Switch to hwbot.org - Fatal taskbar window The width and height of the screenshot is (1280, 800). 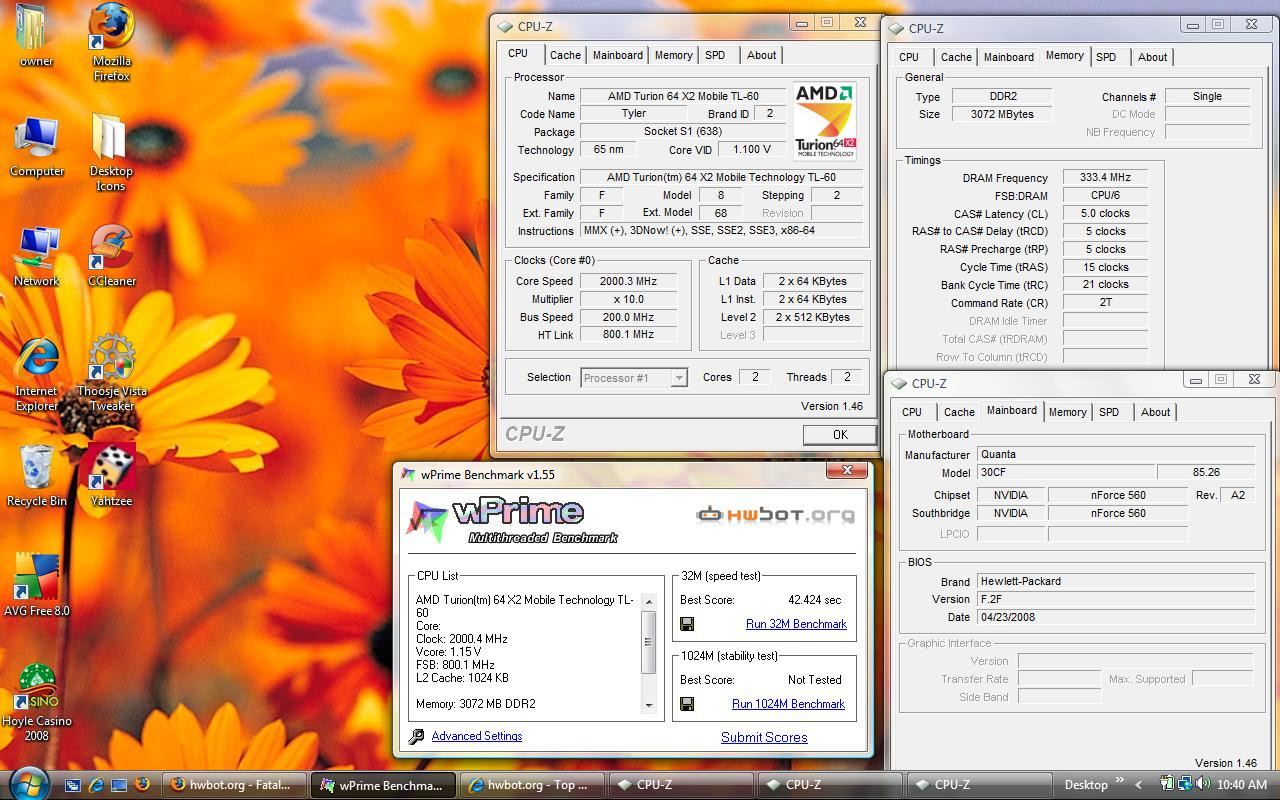[x=232, y=785]
